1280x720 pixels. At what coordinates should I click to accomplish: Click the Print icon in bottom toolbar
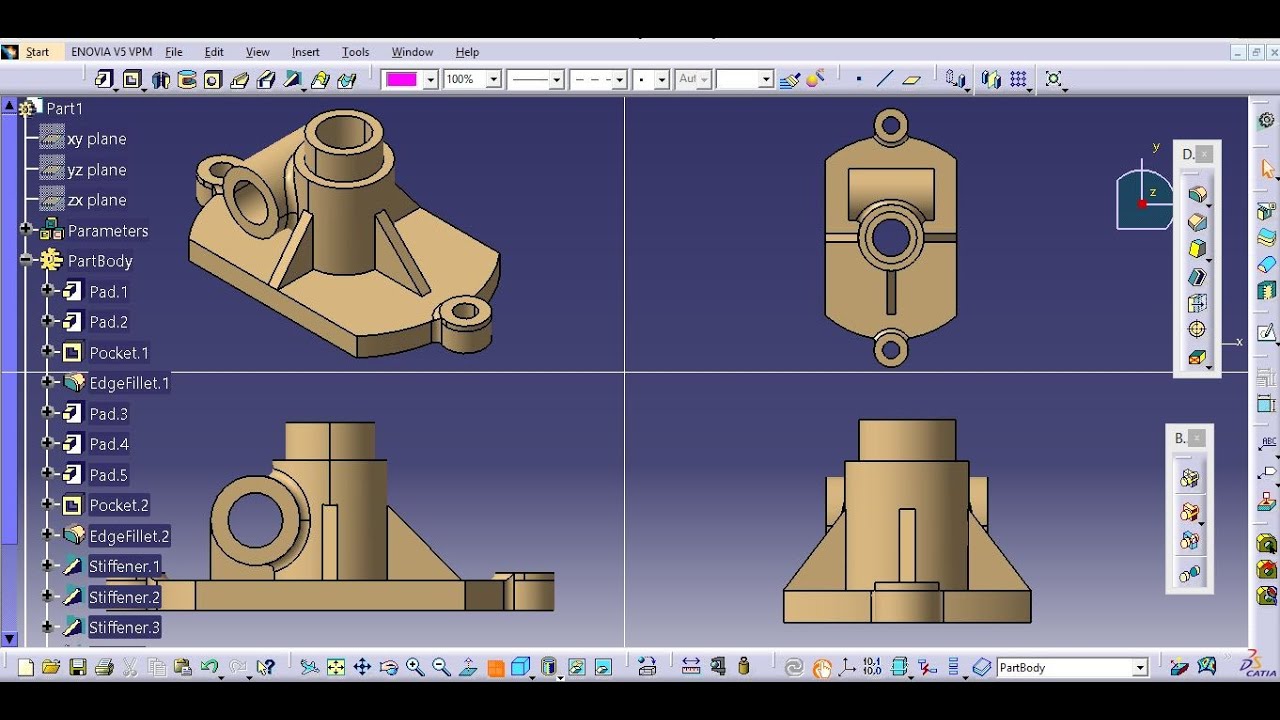pos(103,667)
